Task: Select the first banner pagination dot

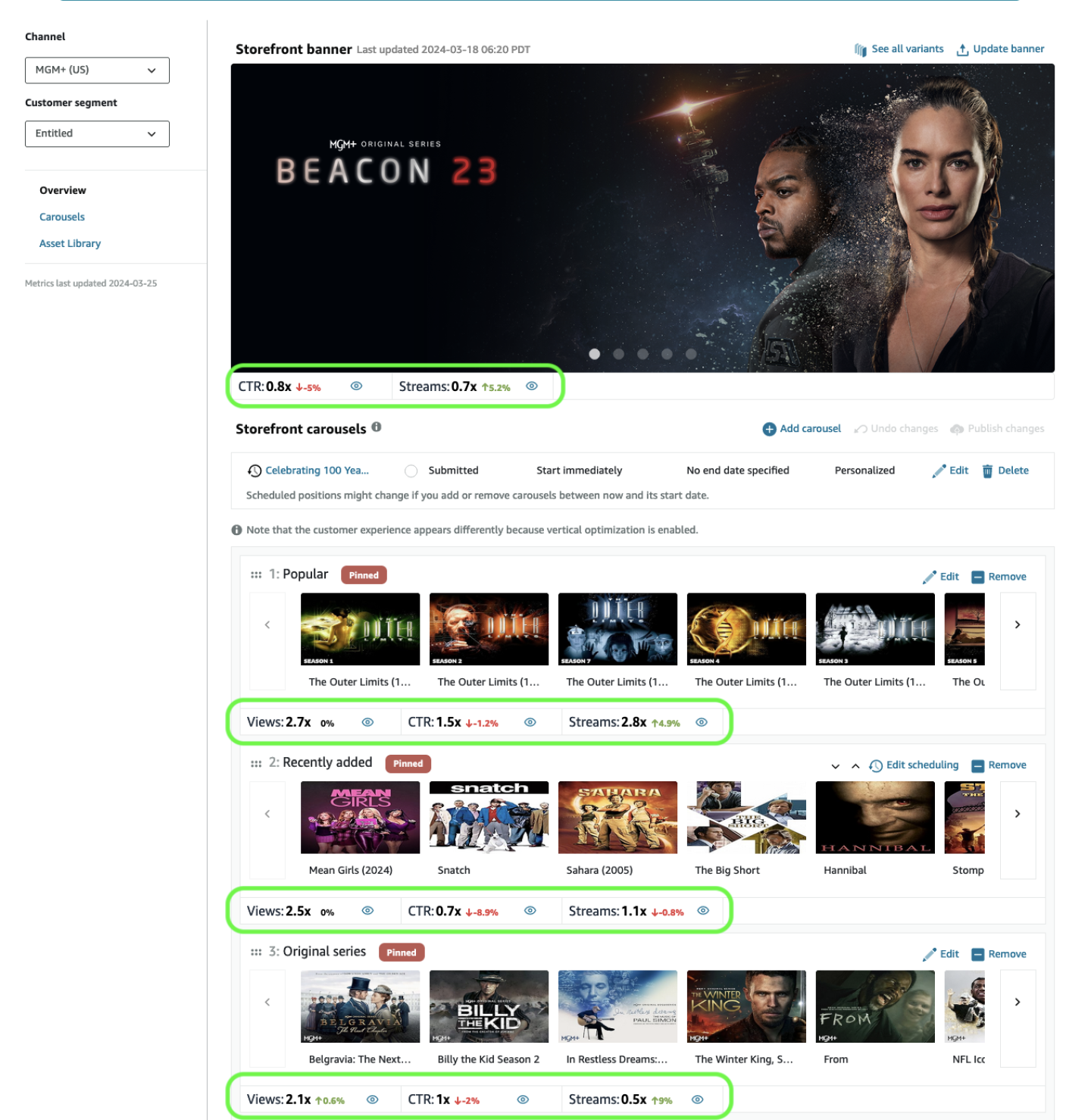Action: coord(595,354)
